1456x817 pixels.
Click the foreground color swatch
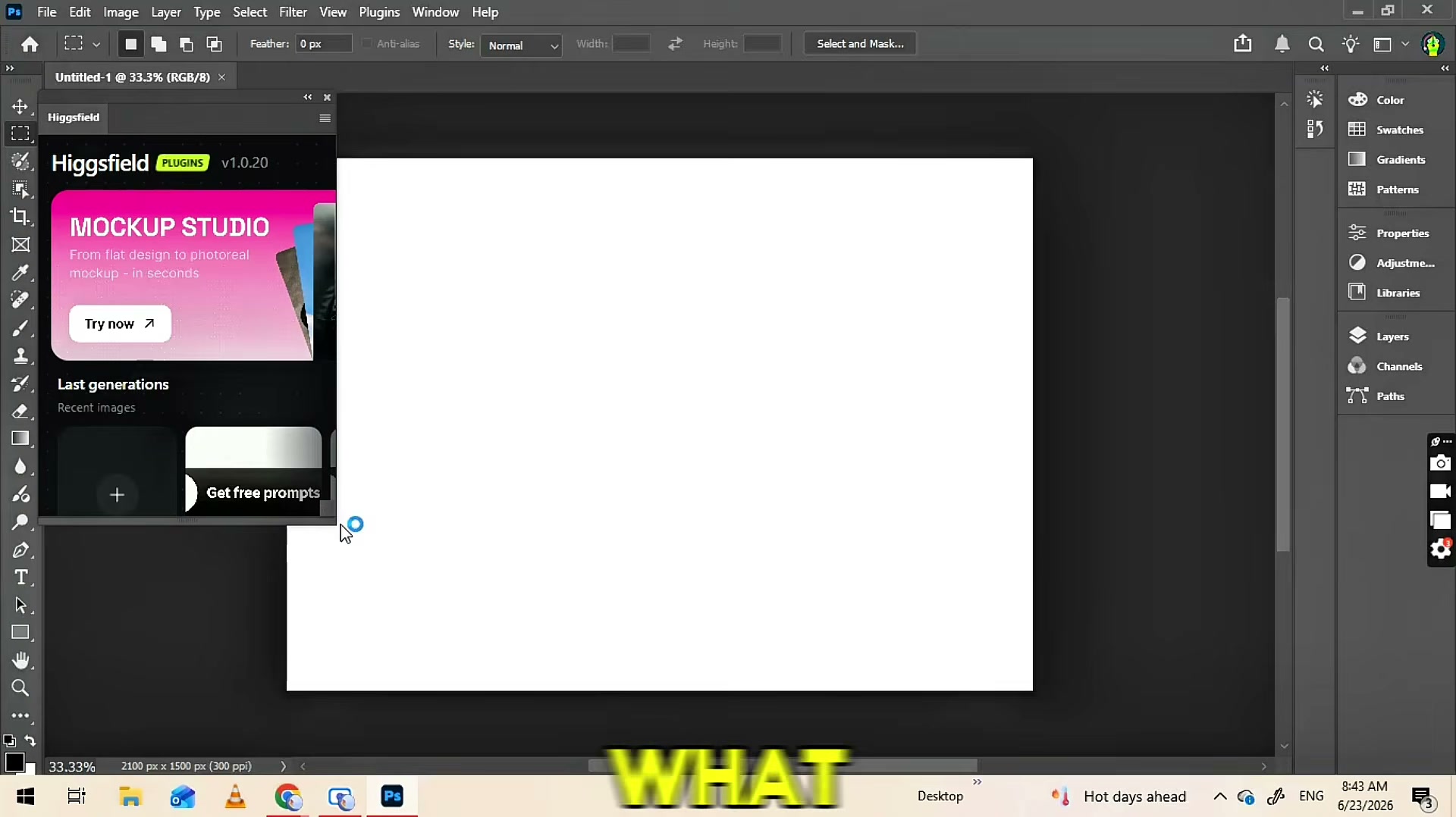click(14, 762)
